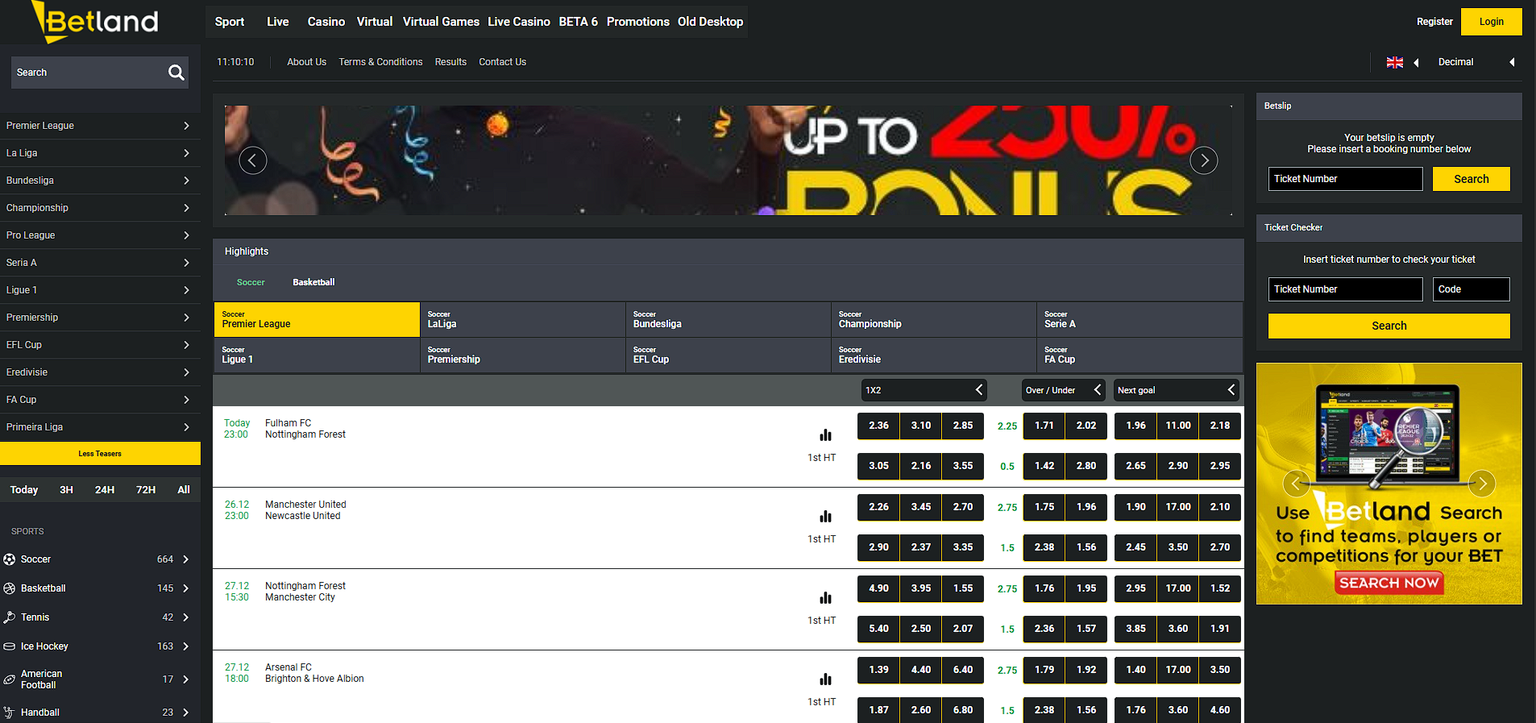Switch highlights to Basketball
The height and width of the screenshot is (723, 1536).
[x=313, y=282]
